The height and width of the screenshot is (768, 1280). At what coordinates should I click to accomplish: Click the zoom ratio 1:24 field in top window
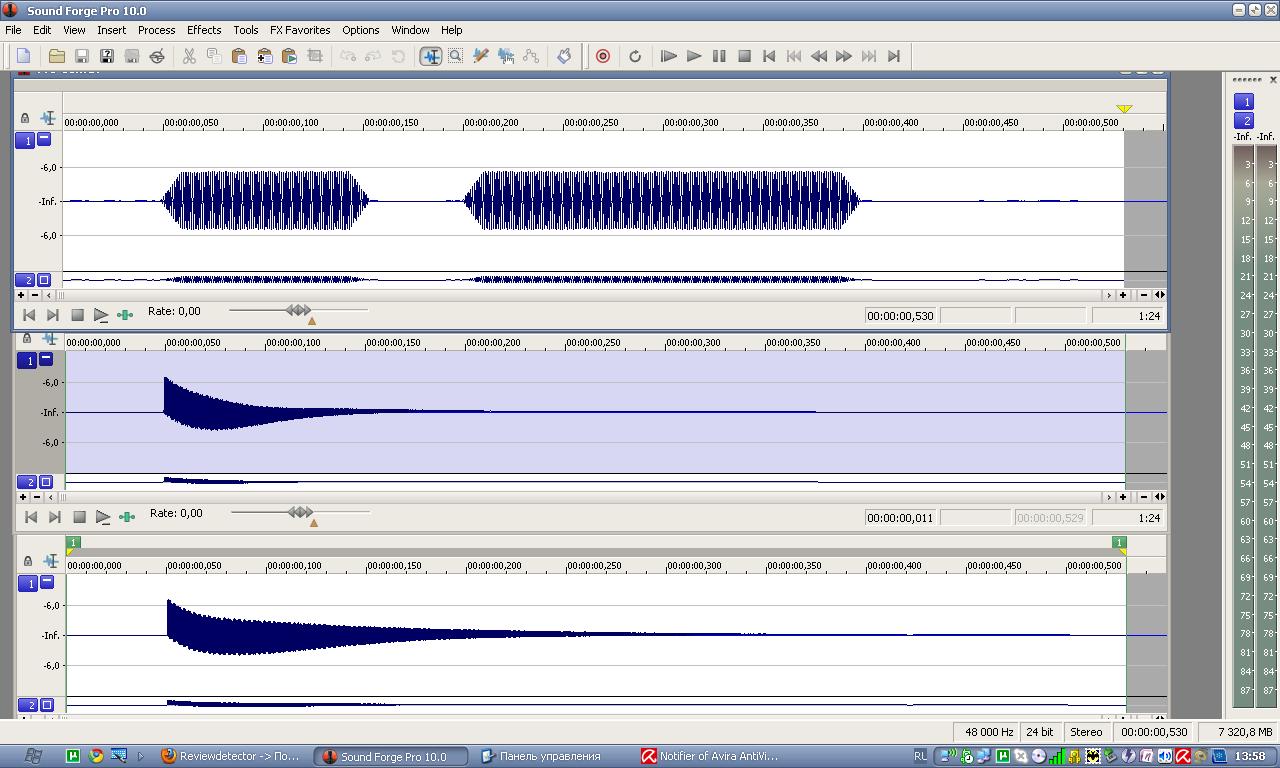point(1128,316)
